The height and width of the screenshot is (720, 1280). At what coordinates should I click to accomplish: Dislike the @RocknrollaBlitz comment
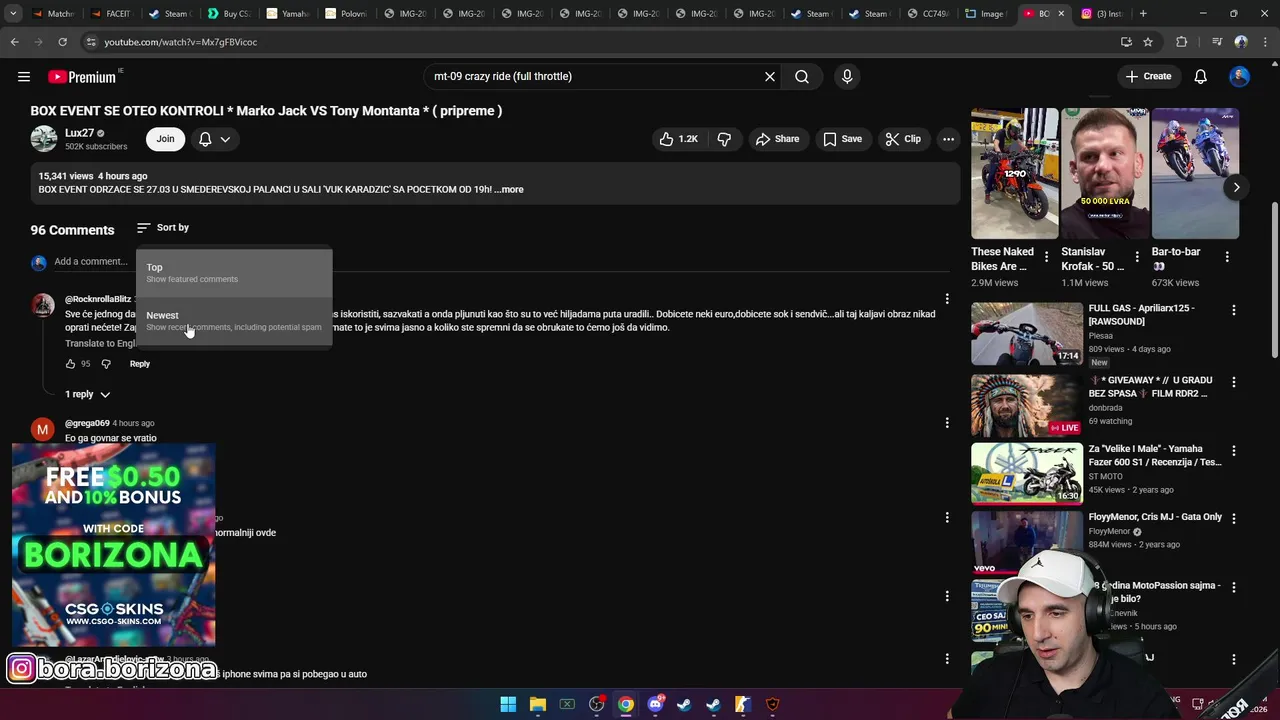click(106, 364)
